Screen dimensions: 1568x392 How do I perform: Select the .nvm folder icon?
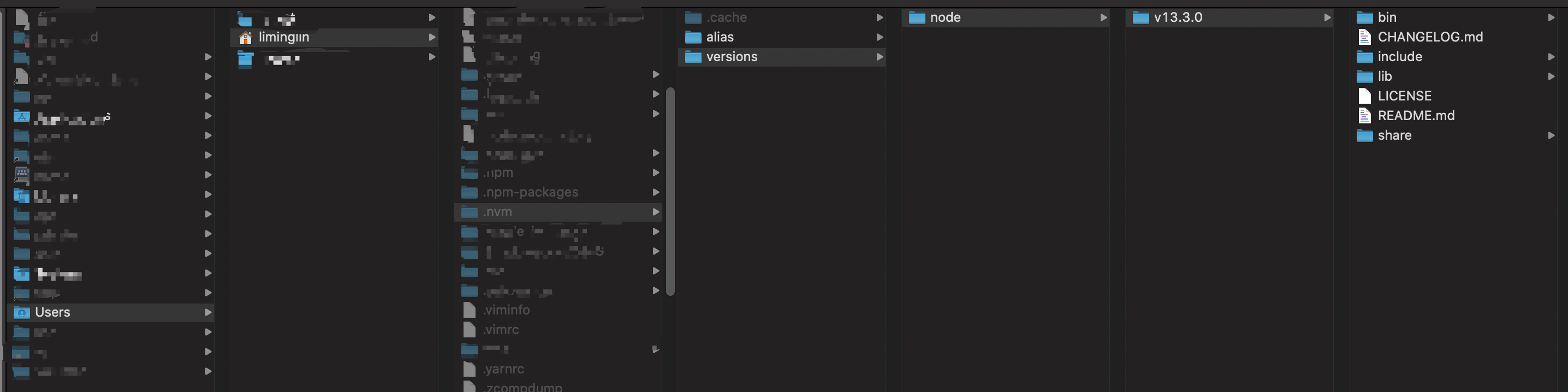pyautogui.click(x=470, y=212)
